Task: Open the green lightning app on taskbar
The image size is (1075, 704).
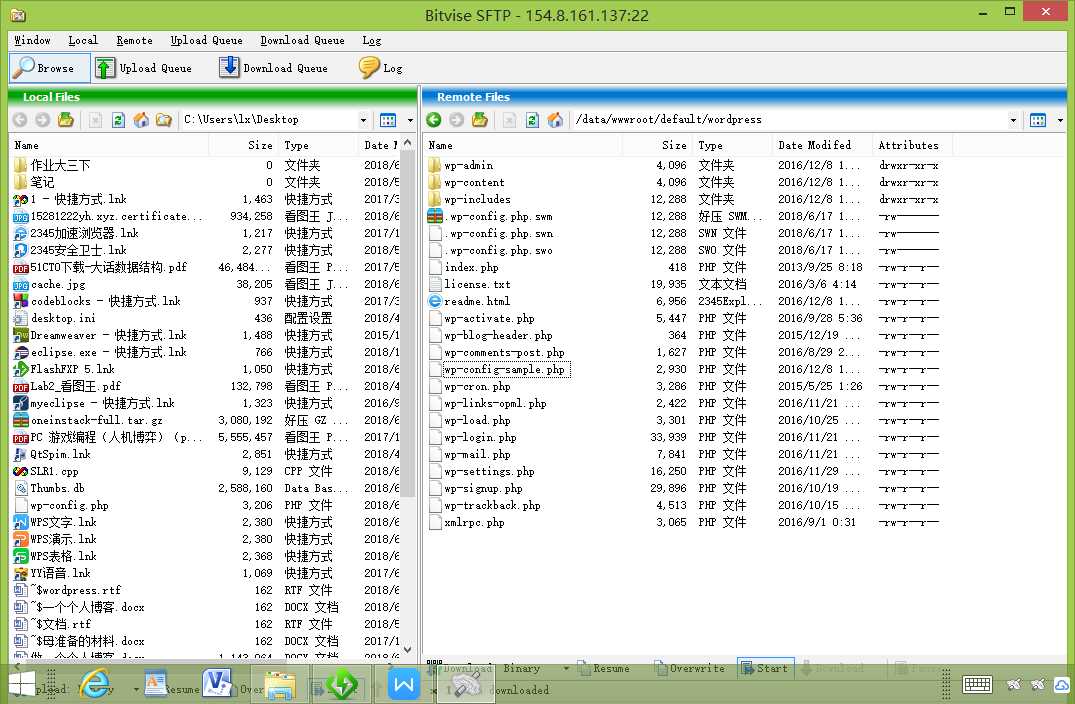Action: 341,684
